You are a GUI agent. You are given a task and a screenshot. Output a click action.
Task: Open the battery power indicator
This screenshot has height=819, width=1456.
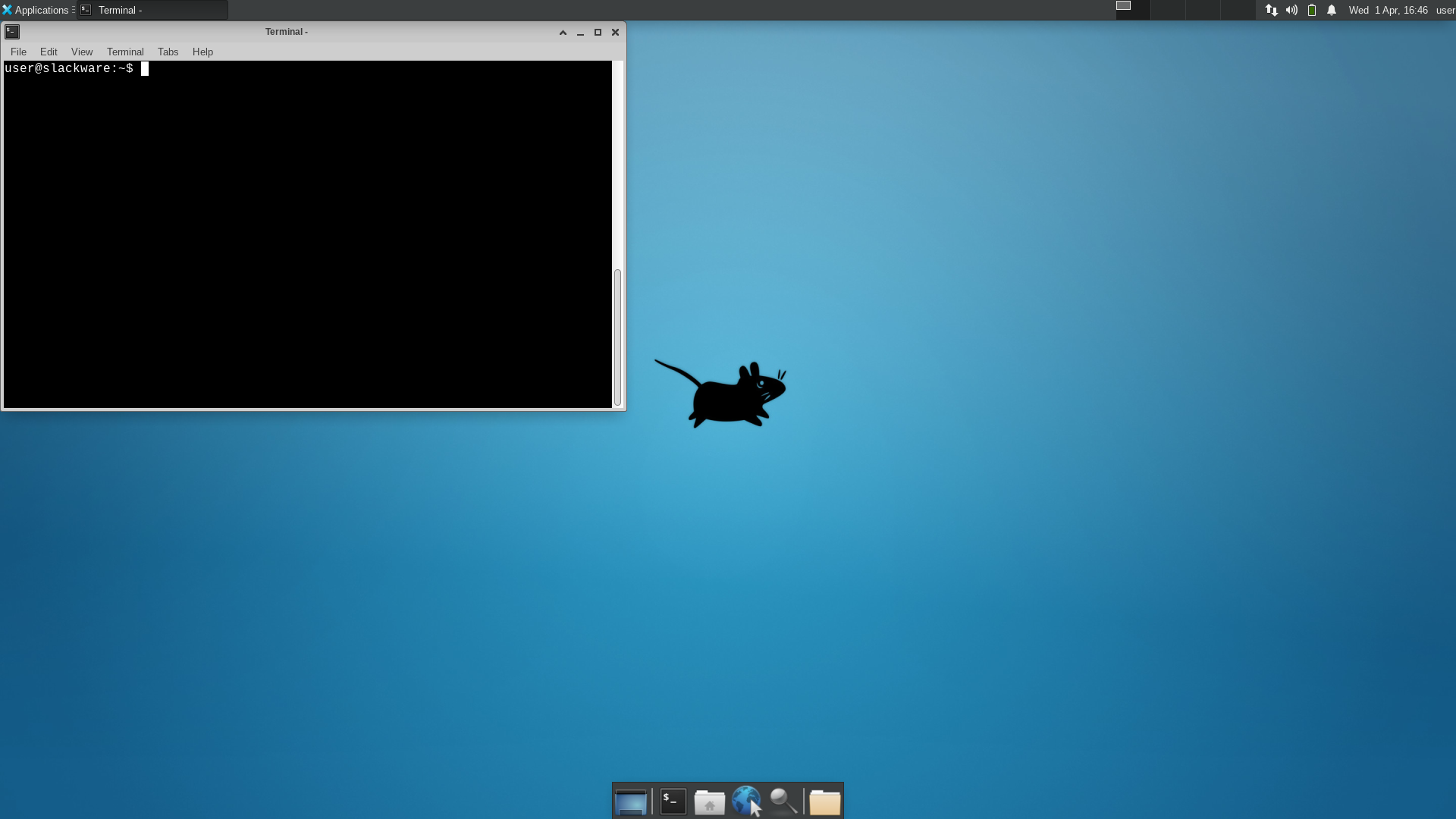click(x=1312, y=10)
